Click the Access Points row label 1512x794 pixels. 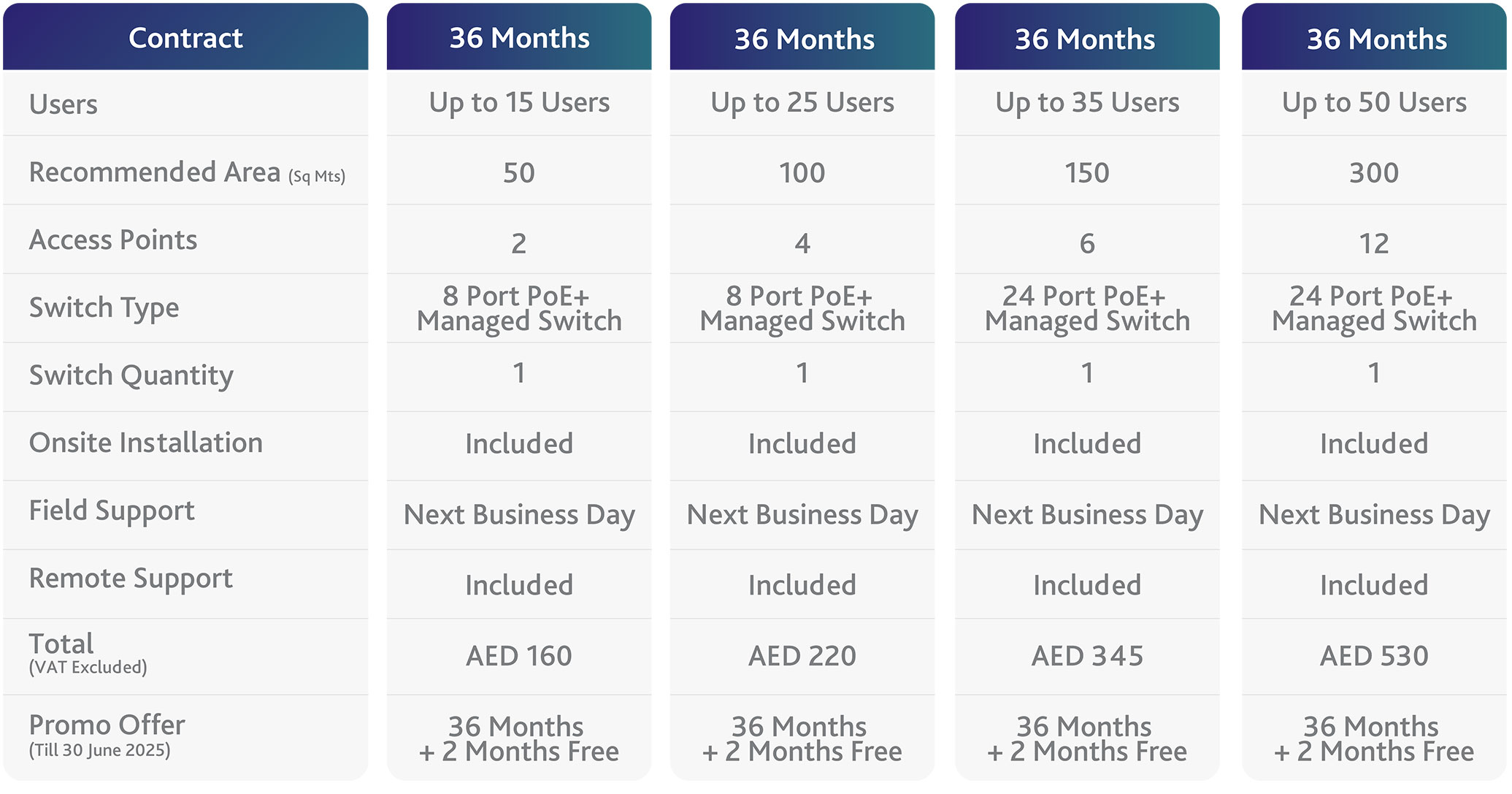113,240
